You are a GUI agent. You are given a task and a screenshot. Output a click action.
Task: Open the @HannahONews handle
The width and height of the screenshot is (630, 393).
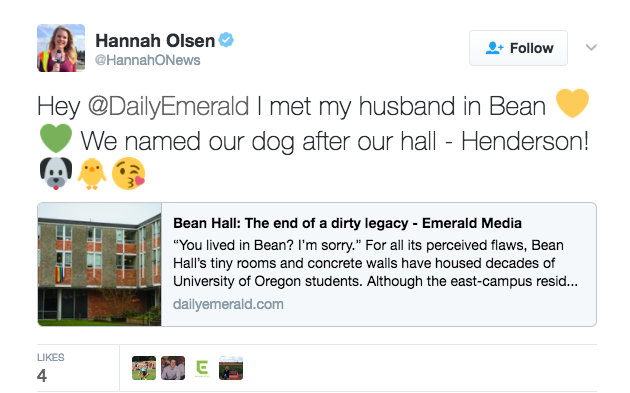pyautogui.click(x=147, y=60)
